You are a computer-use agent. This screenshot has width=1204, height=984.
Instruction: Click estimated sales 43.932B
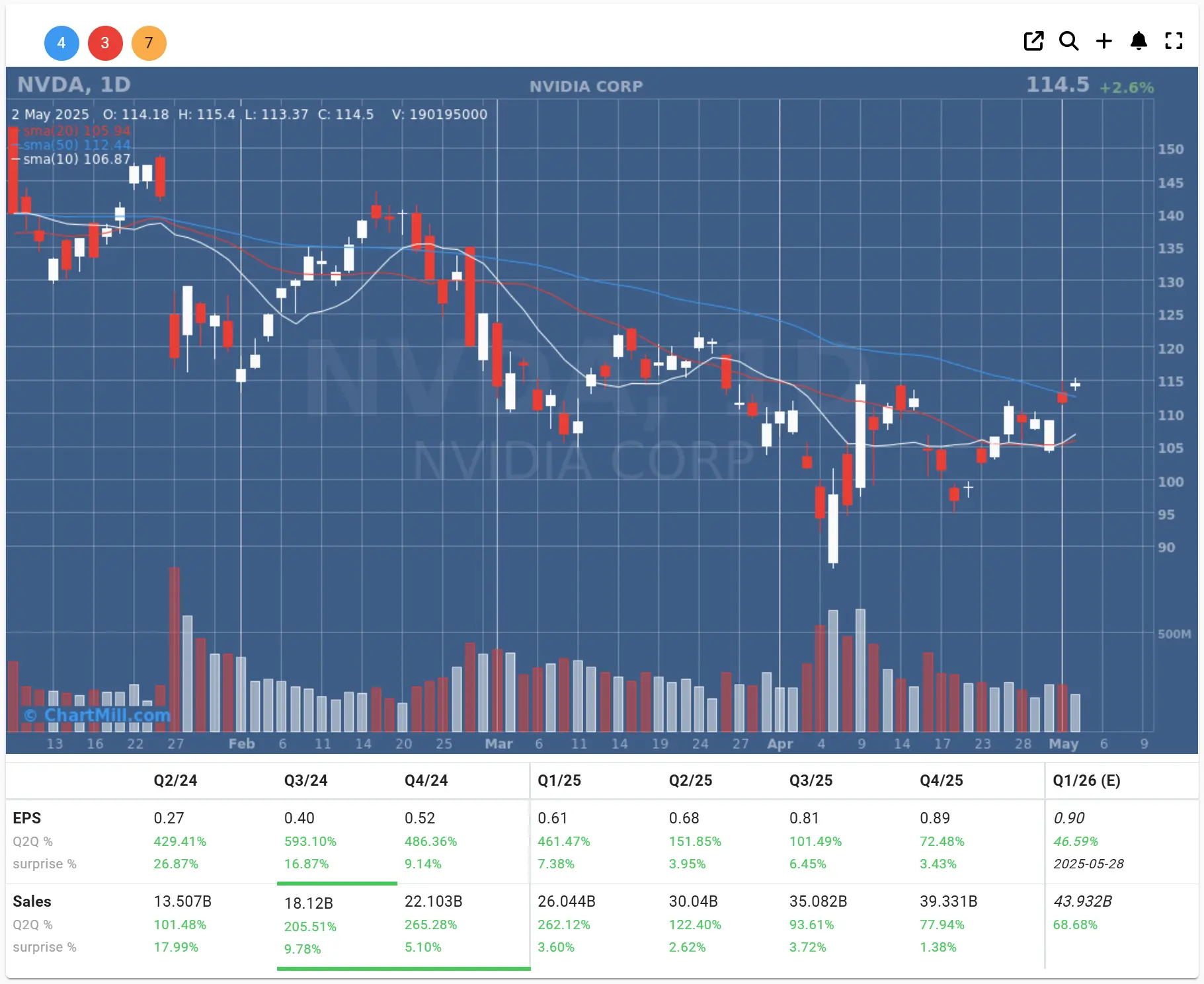(1082, 901)
